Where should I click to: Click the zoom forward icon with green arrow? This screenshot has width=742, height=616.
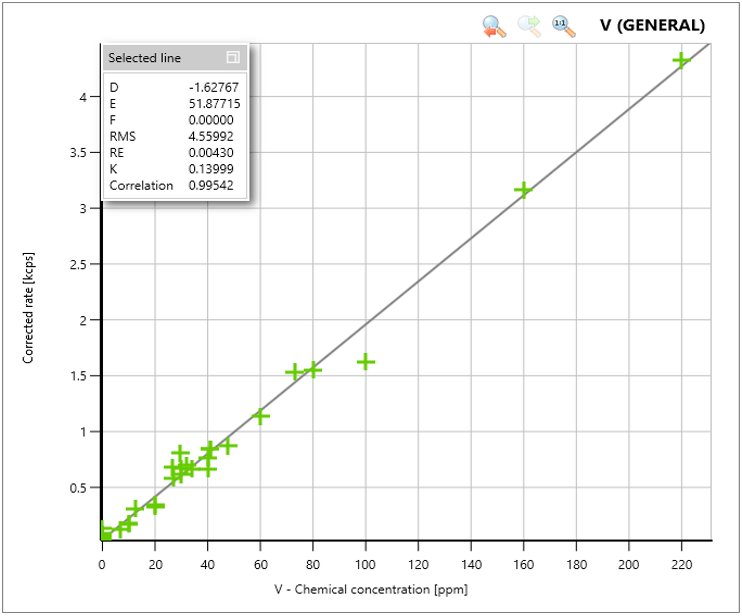pyautogui.click(x=529, y=27)
